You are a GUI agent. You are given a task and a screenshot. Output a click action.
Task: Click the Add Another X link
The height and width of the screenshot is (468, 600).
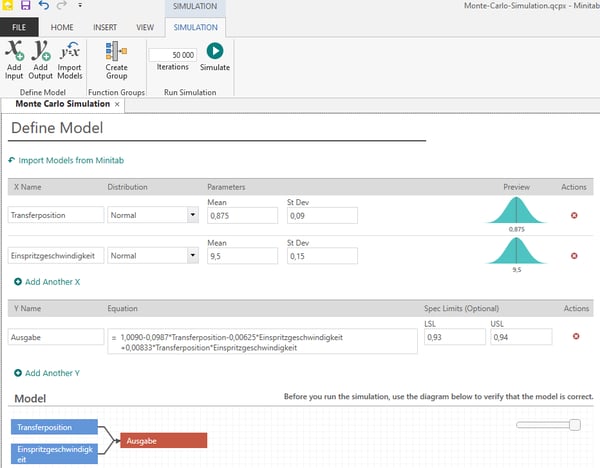click(52, 282)
